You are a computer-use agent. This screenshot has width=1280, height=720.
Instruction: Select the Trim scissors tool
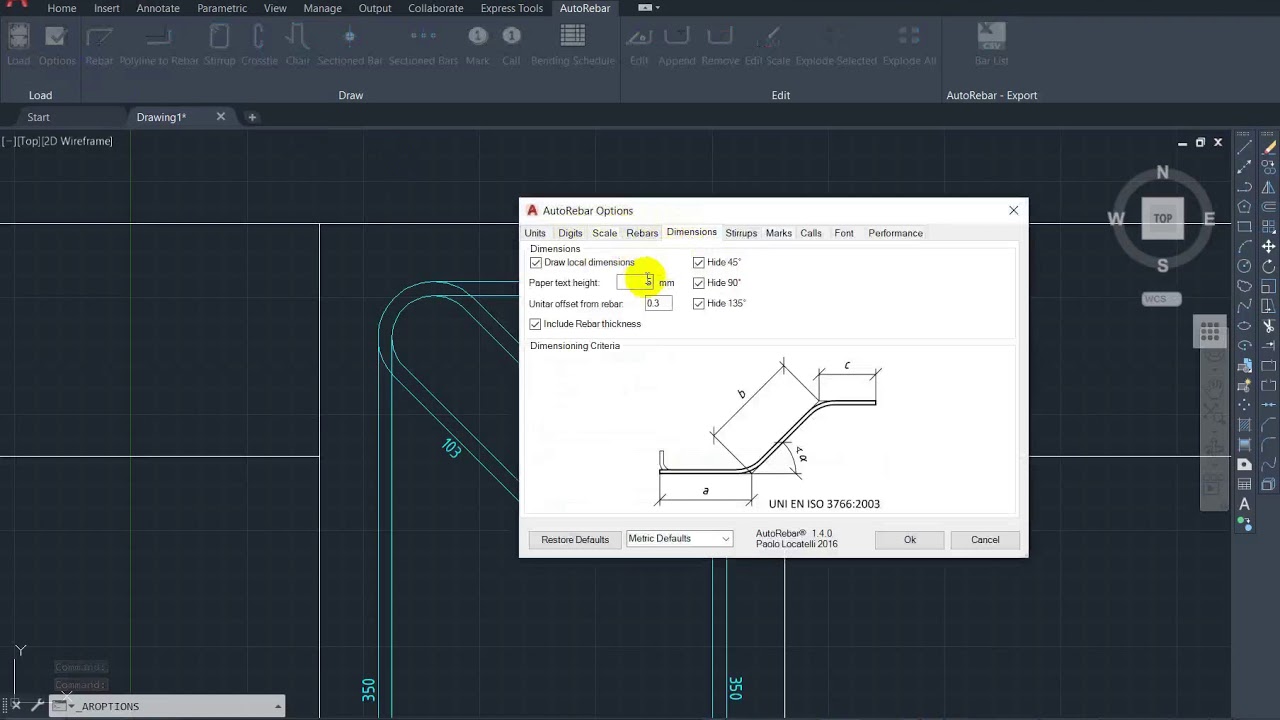[x=1269, y=326]
